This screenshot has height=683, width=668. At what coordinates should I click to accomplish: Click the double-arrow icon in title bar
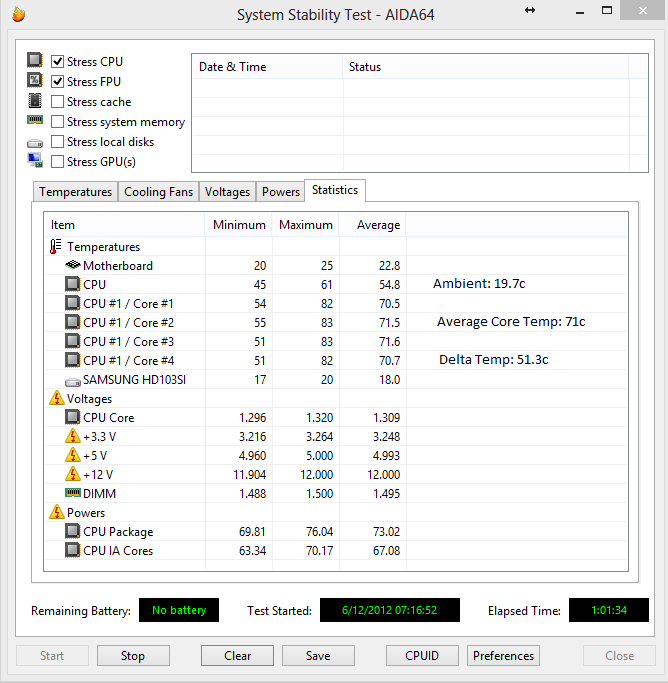(530, 10)
